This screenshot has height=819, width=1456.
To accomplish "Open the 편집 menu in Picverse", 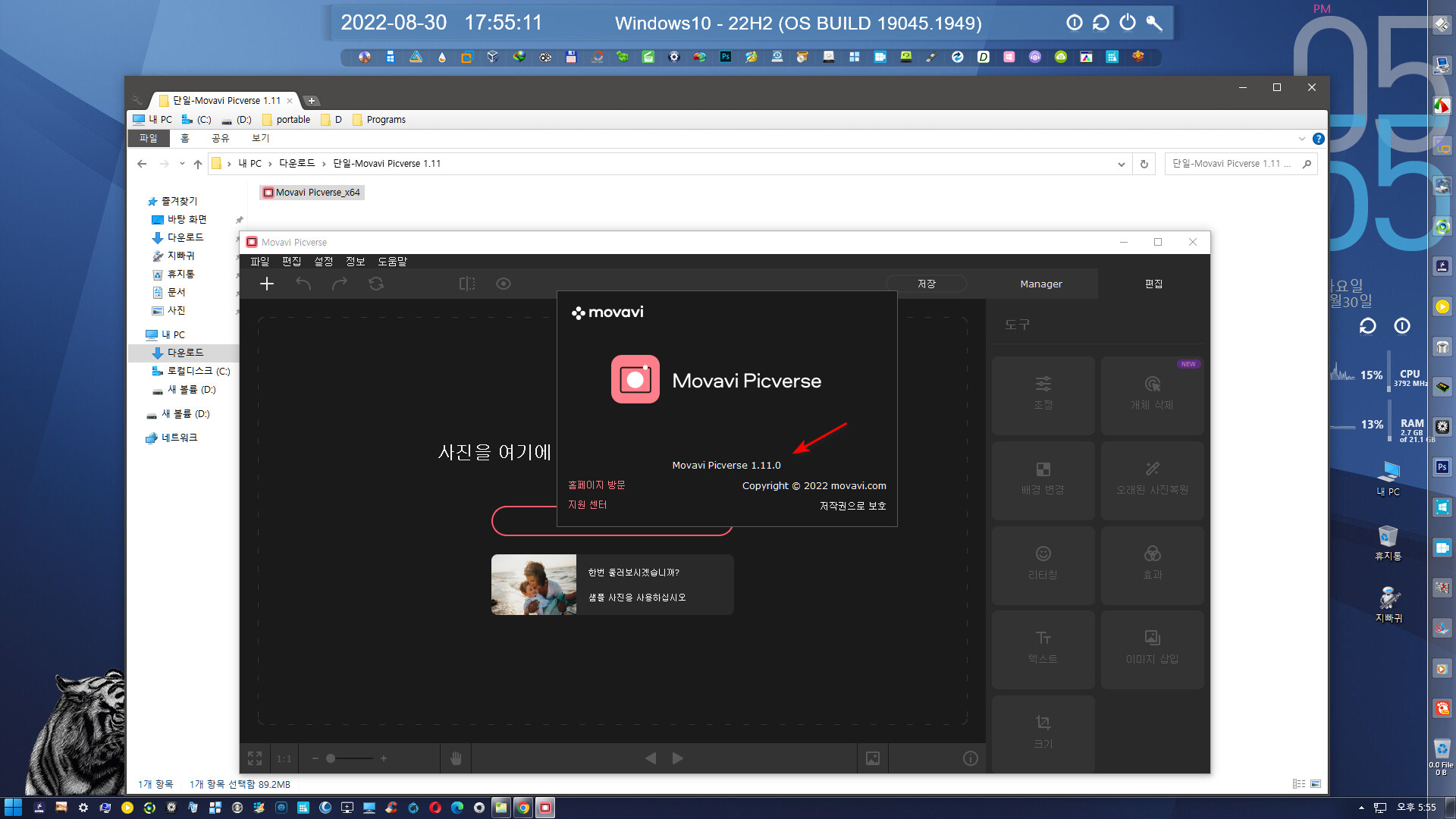I will [x=292, y=262].
